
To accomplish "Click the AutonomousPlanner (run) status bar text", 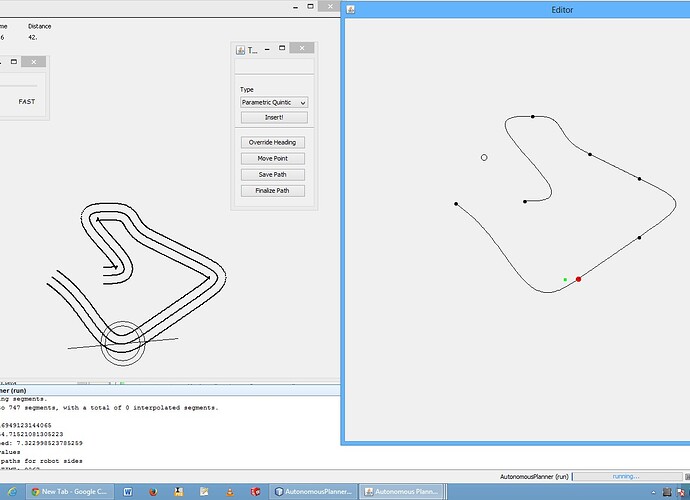I will pyautogui.click(x=534, y=477).
